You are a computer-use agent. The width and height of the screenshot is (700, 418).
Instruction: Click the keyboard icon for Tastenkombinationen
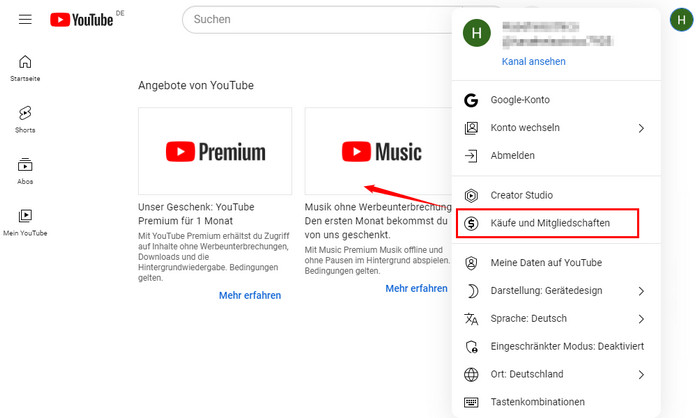471,402
